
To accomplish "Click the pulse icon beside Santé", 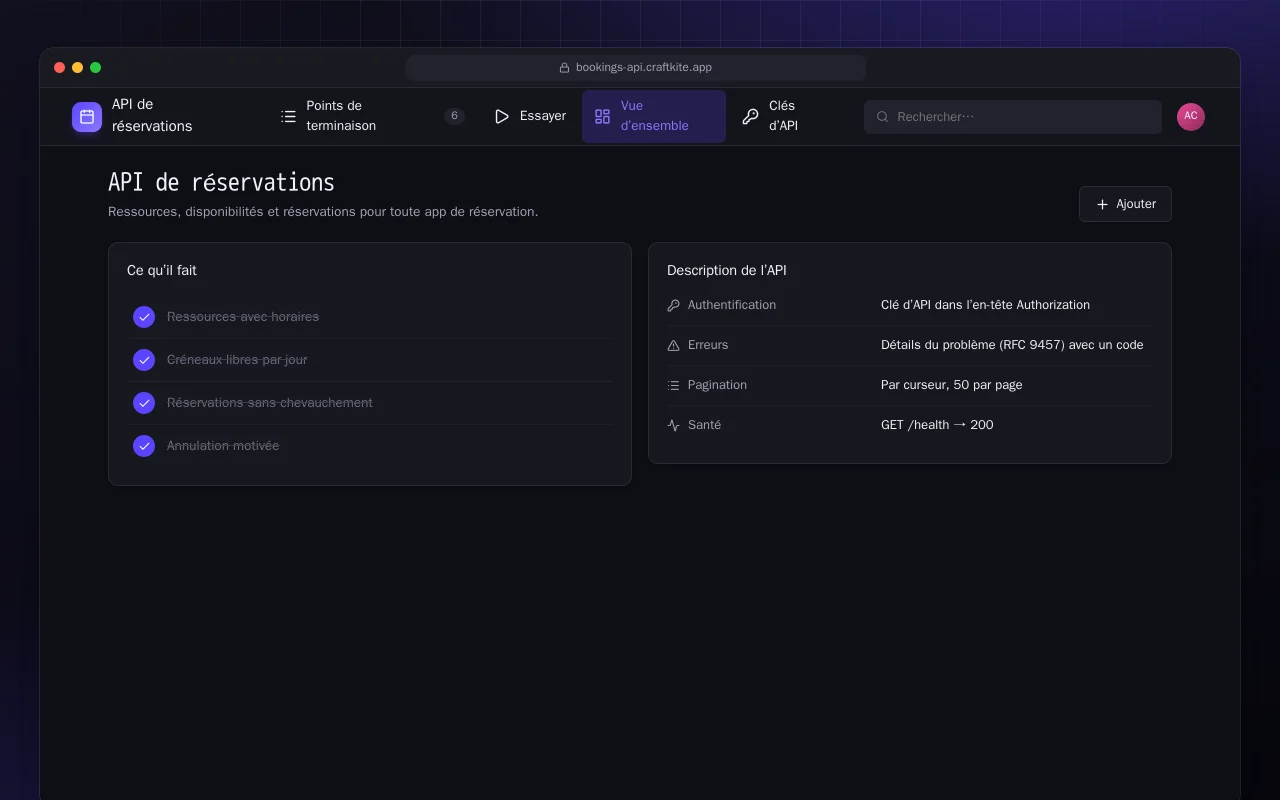I will [673, 425].
